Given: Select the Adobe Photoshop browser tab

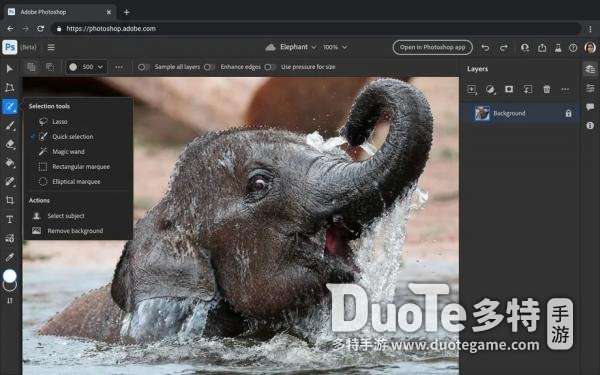Looking at the screenshot, I should [x=59, y=12].
